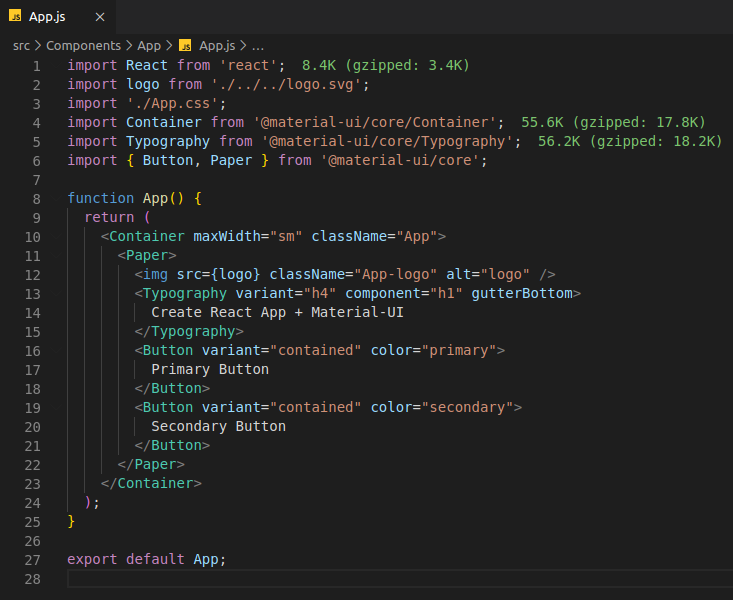733x600 pixels.
Task: Click line number 7 in the gutter
Action: pos(36,180)
